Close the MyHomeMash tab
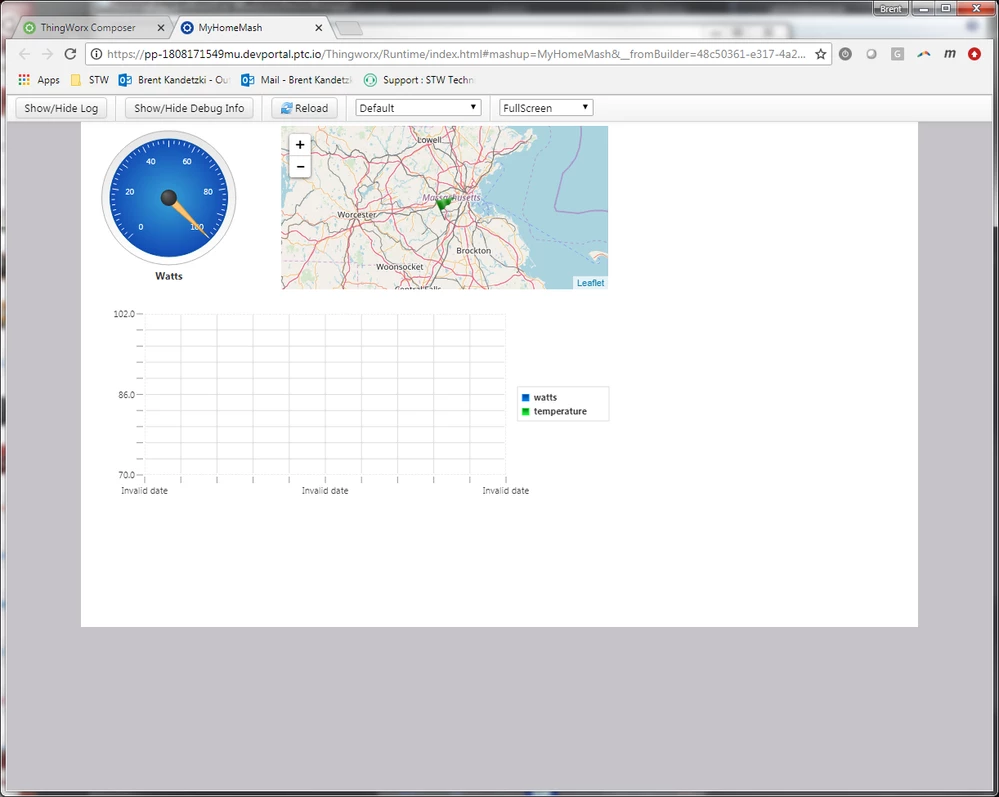The height and width of the screenshot is (797, 999). point(319,27)
